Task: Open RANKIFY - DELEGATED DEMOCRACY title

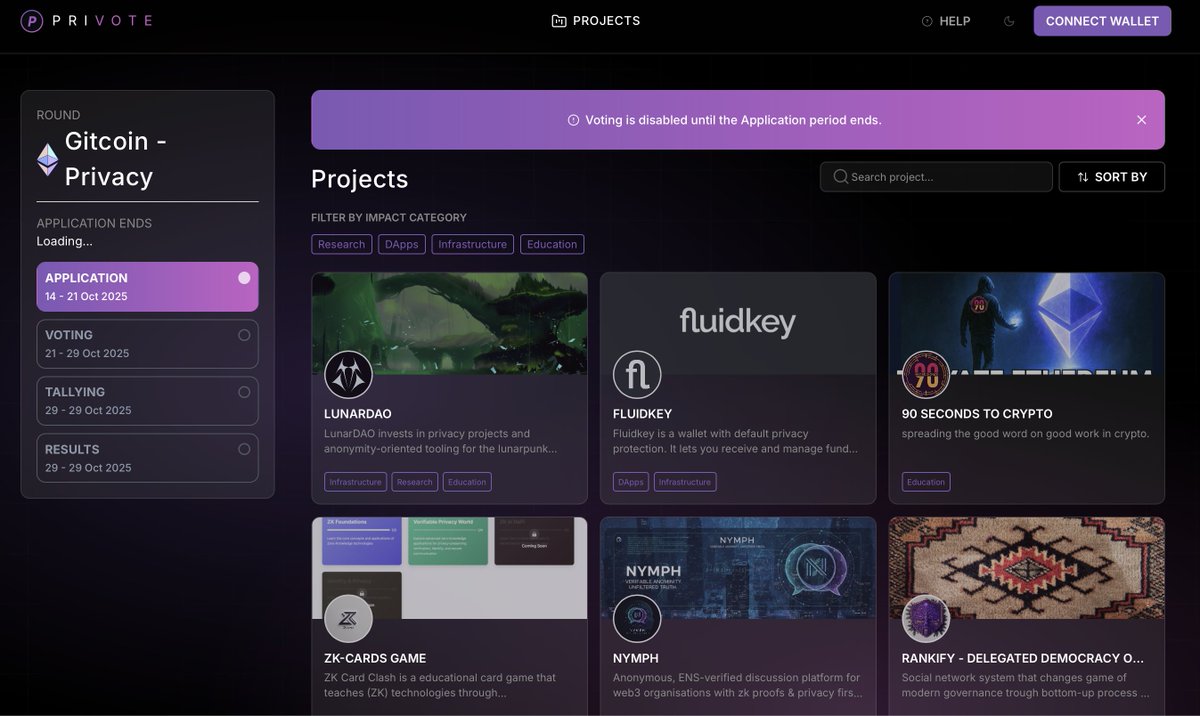Action: 1023,658
